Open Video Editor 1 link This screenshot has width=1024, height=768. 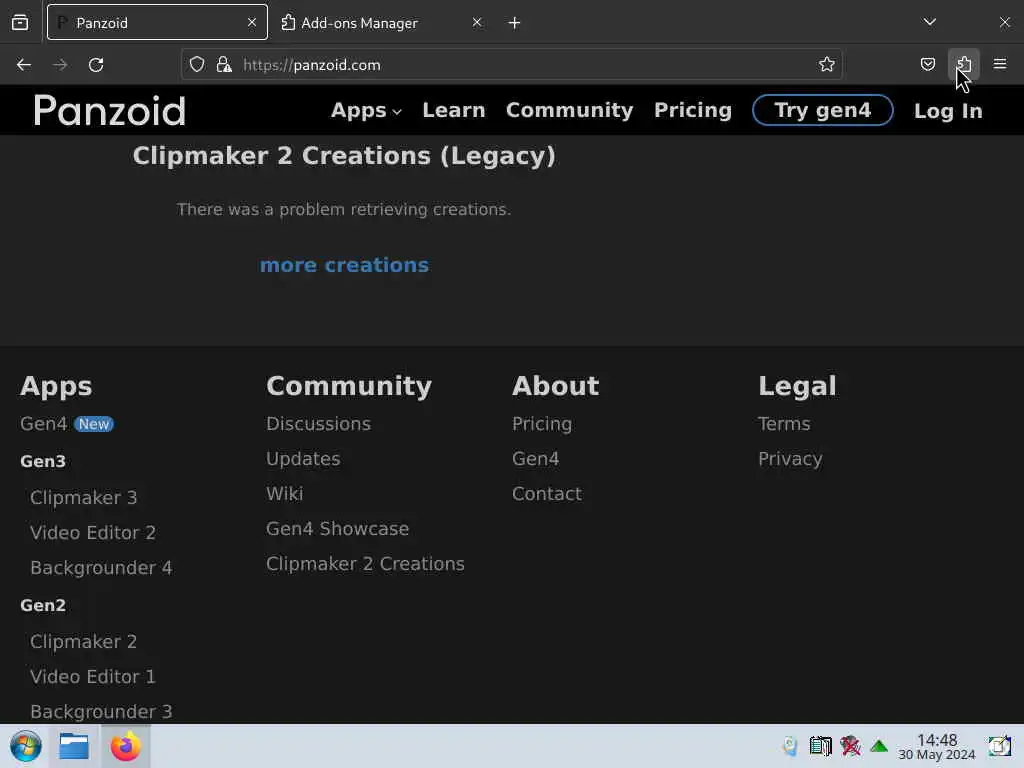[93, 677]
